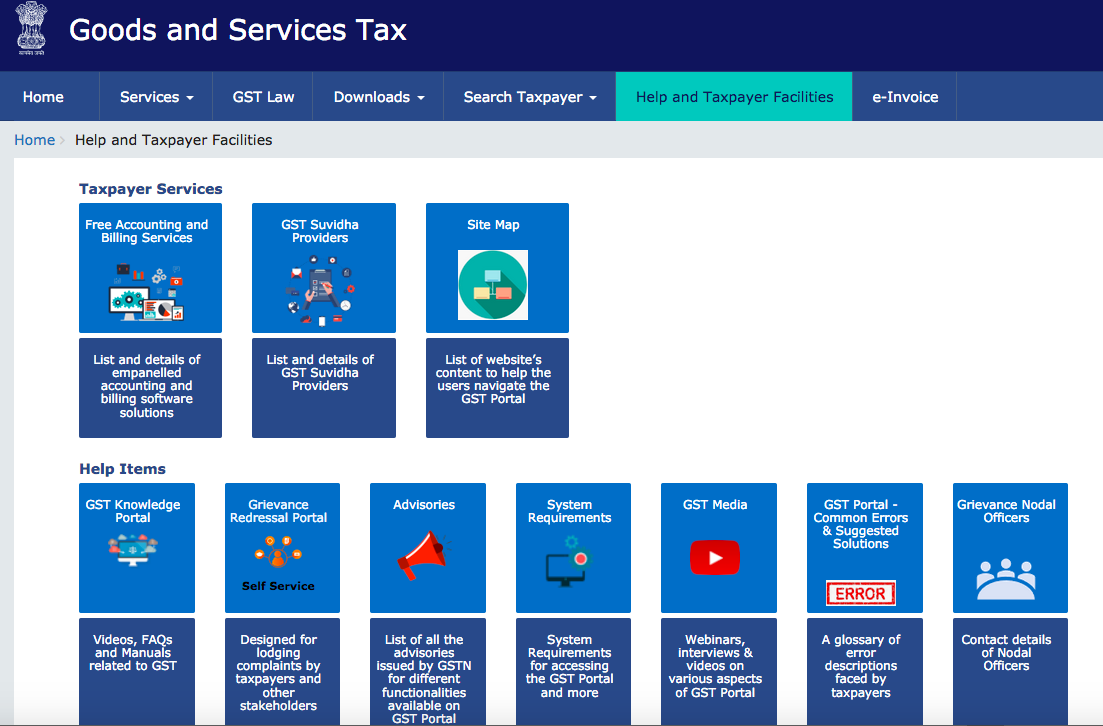This screenshot has height=726, width=1103.
Task: Expand the Services dropdown
Action: click(155, 96)
